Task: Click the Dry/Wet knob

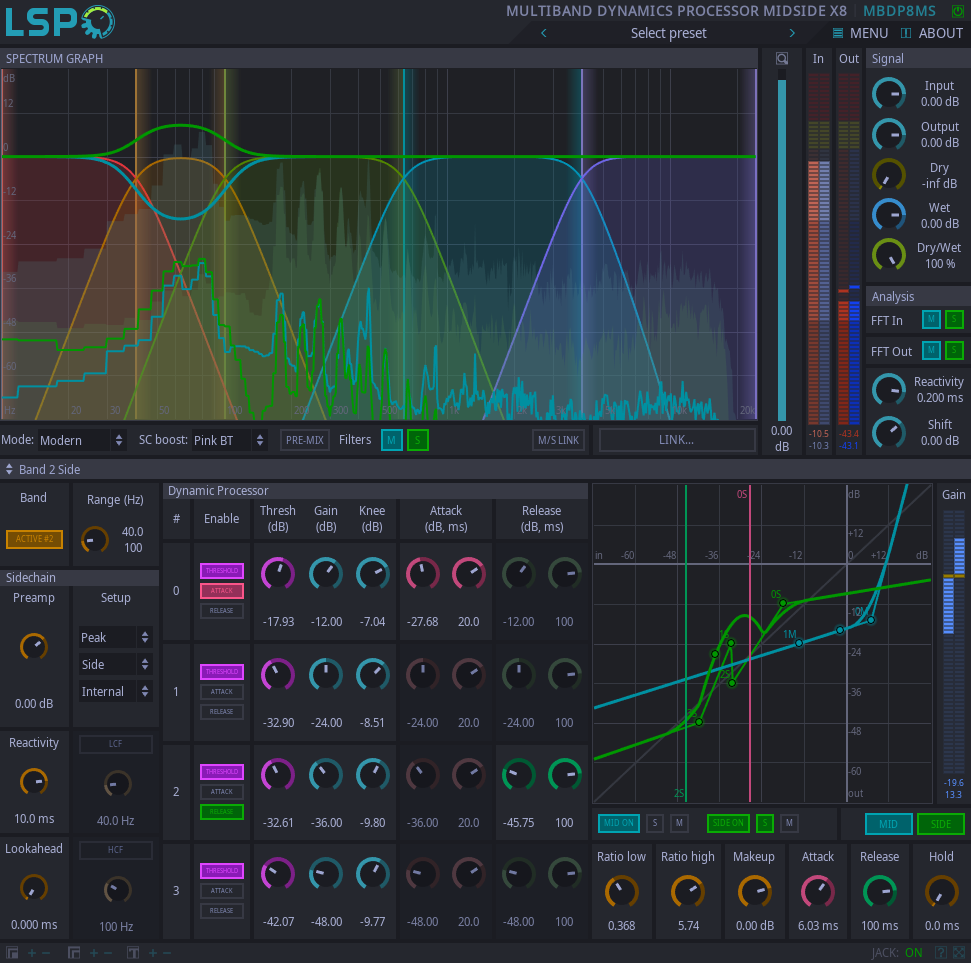Action: pos(888,255)
